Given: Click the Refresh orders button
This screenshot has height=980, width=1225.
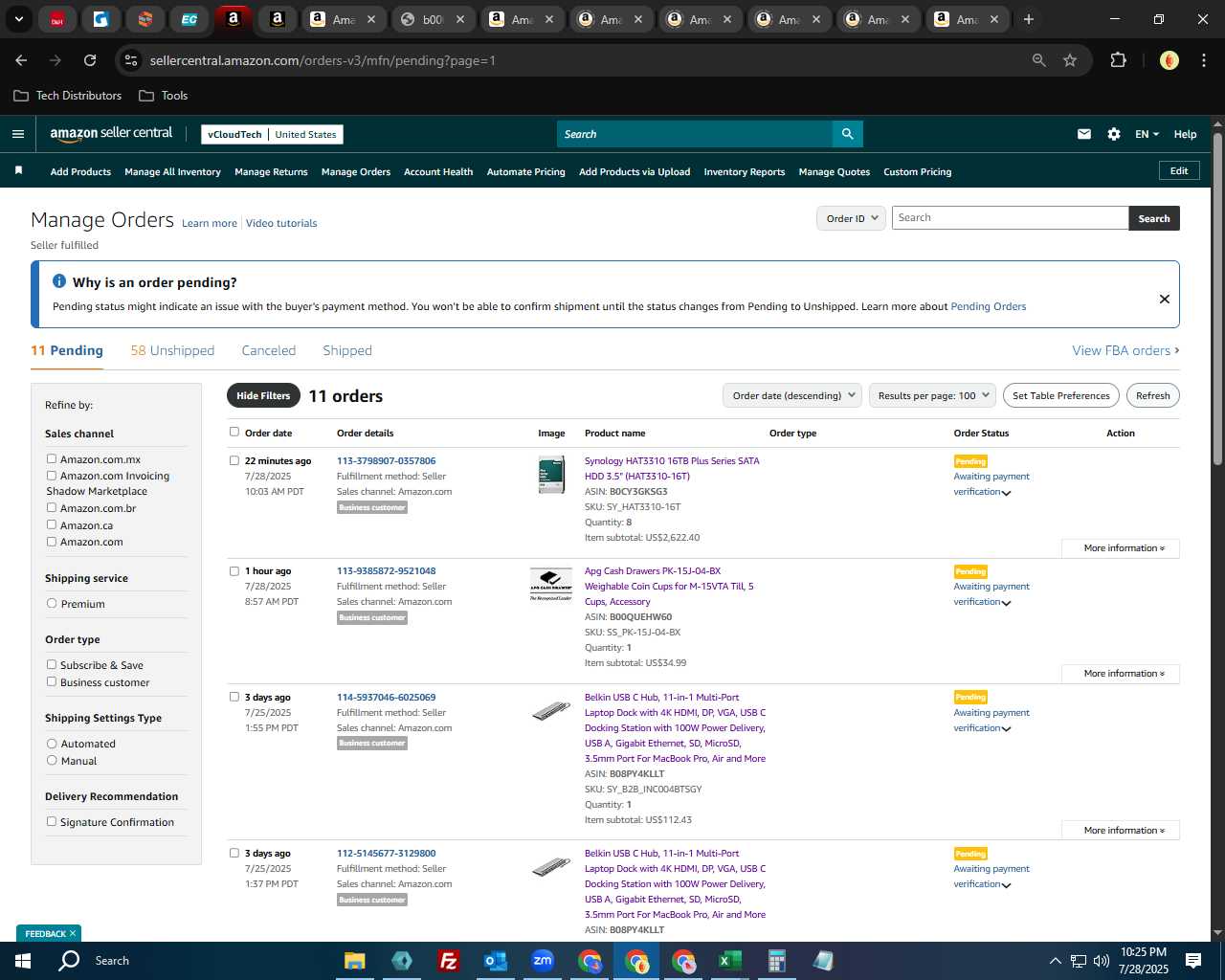Looking at the screenshot, I should point(1152,395).
